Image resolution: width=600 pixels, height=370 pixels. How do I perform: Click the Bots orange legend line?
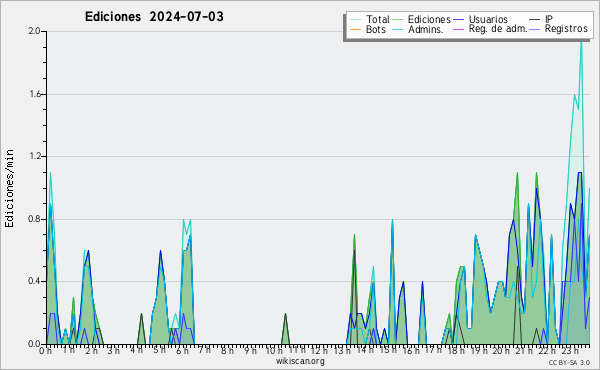coord(355,29)
